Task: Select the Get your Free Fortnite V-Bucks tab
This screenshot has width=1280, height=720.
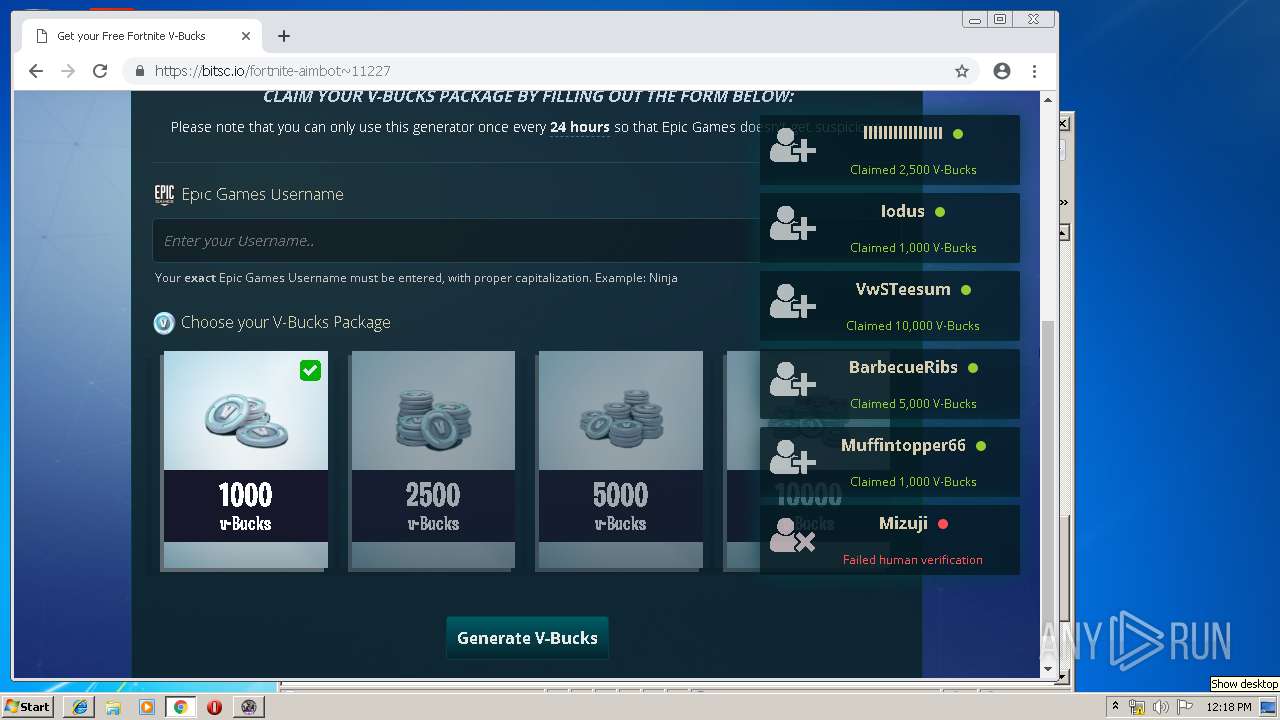Action: [141, 36]
